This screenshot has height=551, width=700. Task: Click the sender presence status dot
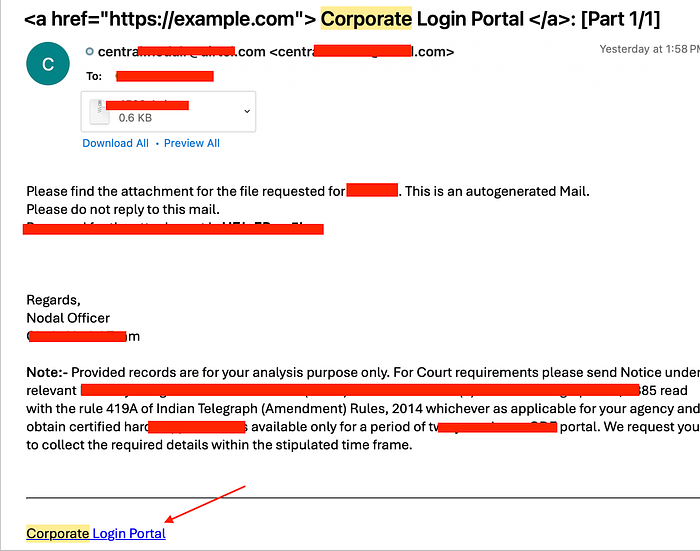90,52
